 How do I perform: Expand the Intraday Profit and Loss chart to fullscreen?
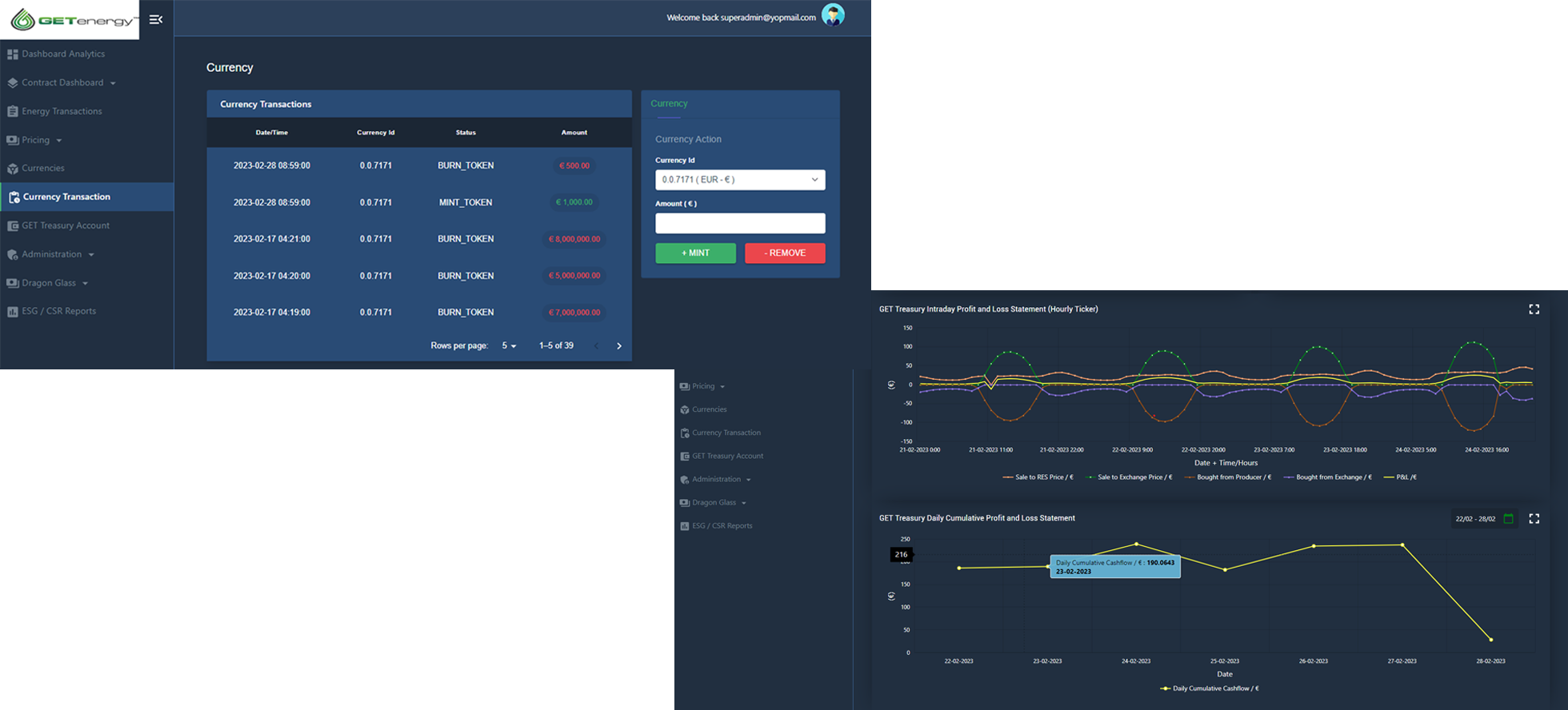[x=1534, y=309]
